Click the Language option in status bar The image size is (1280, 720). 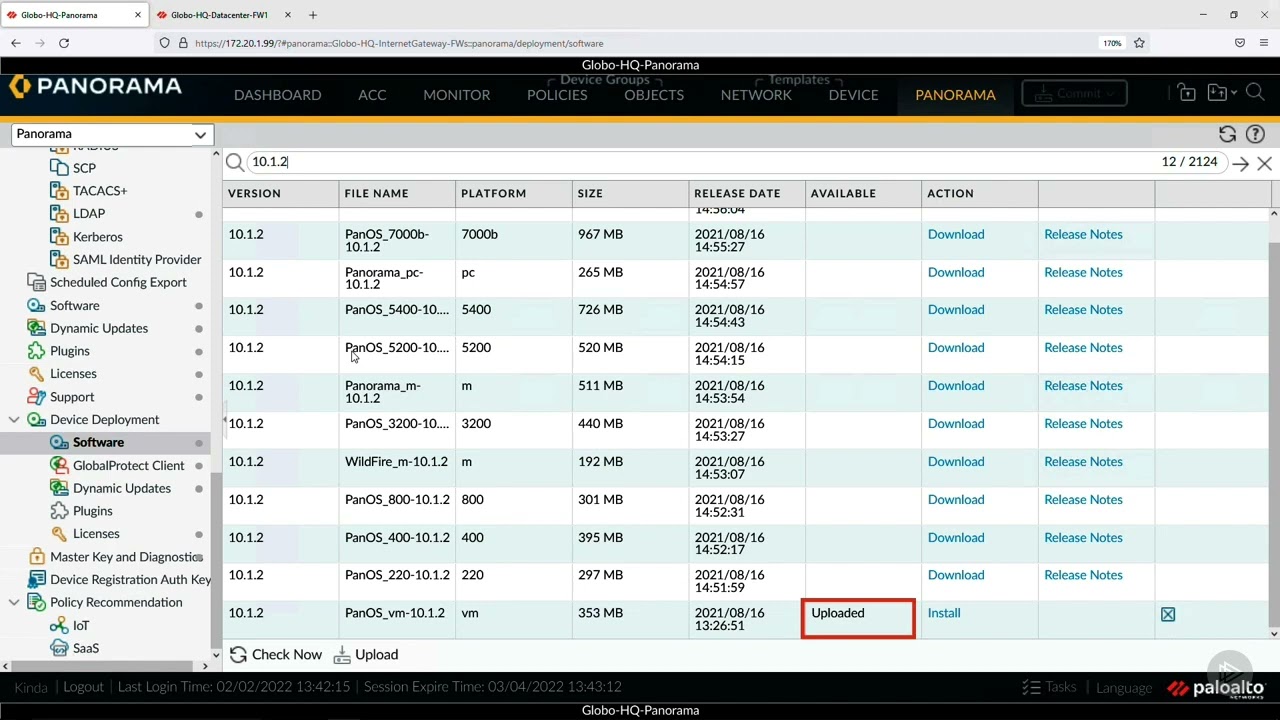pos(1124,688)
